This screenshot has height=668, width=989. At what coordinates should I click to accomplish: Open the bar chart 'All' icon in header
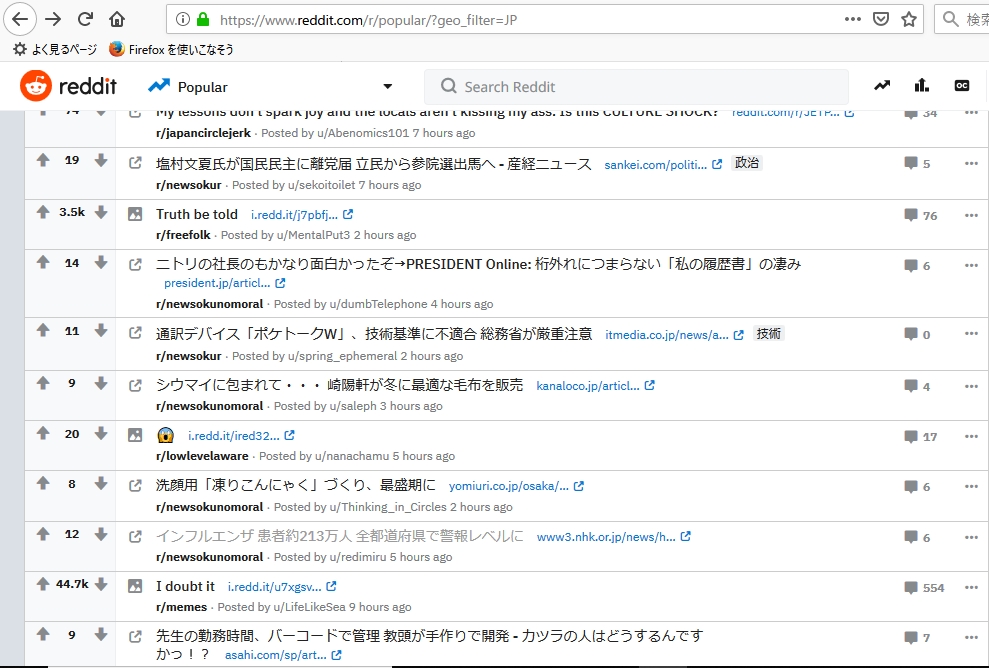pyautogui.click(x=921, y=86)
